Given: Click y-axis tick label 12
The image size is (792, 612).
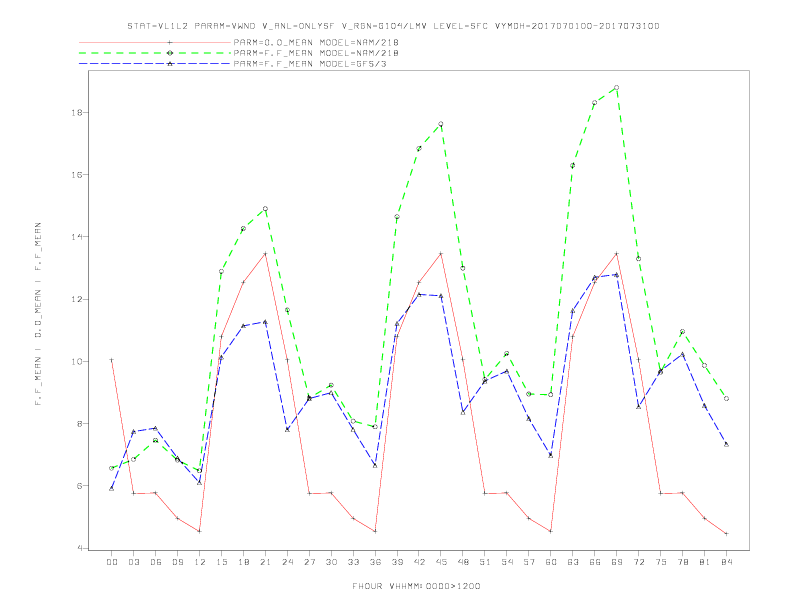Looking at the screenshot, I should pyautogui.click(x=77, y=299).
